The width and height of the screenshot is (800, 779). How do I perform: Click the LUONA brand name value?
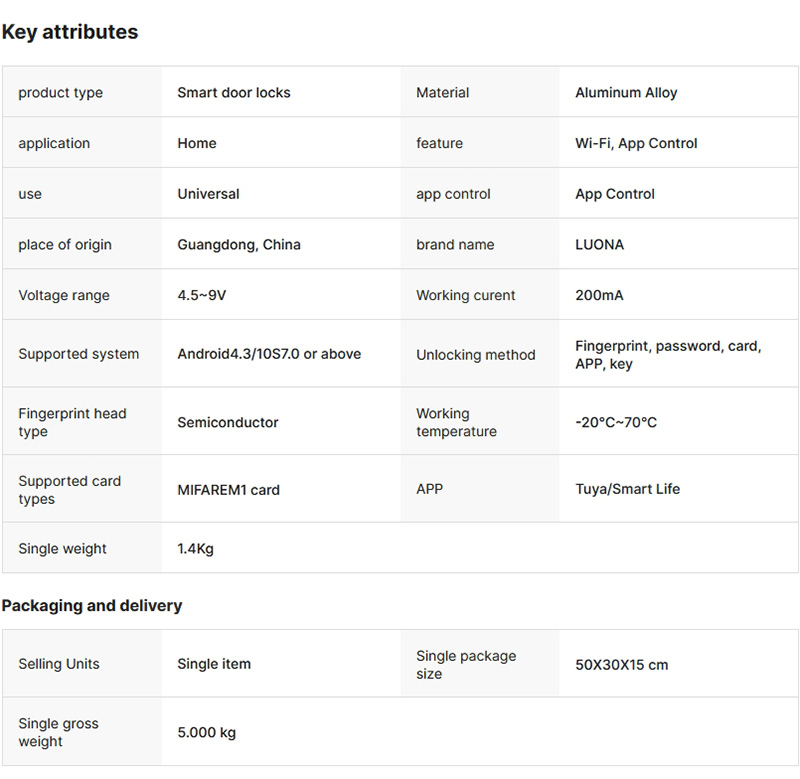599,245
